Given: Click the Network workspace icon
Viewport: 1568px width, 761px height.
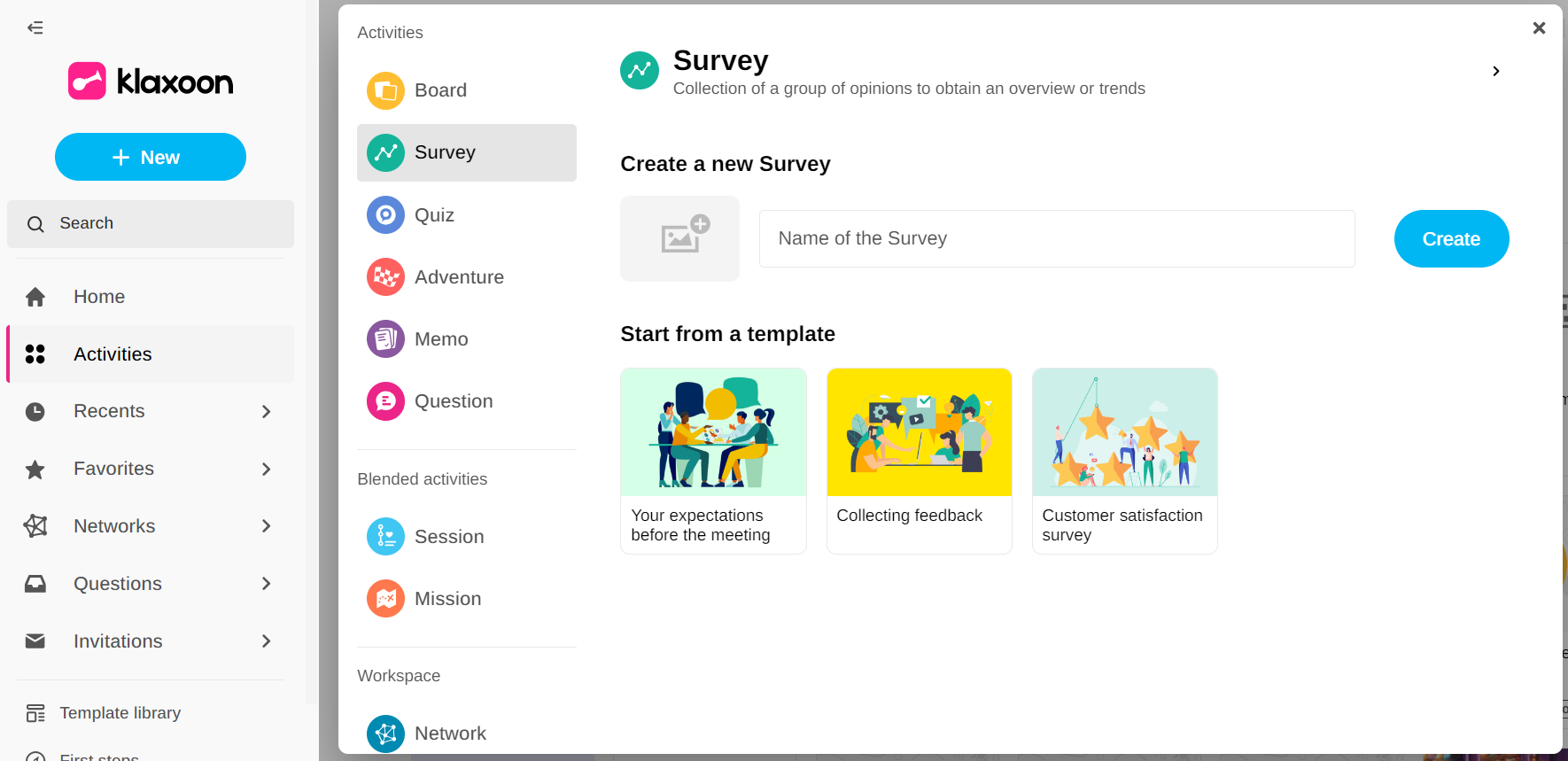Looking at the screenshot, I should click(385, 733).
